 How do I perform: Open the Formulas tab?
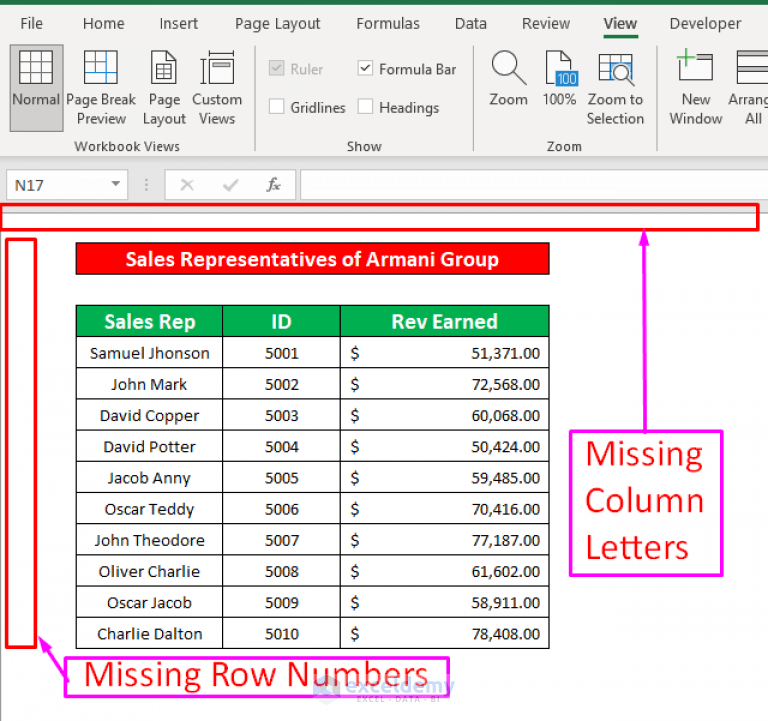click(x=388, y=24)
